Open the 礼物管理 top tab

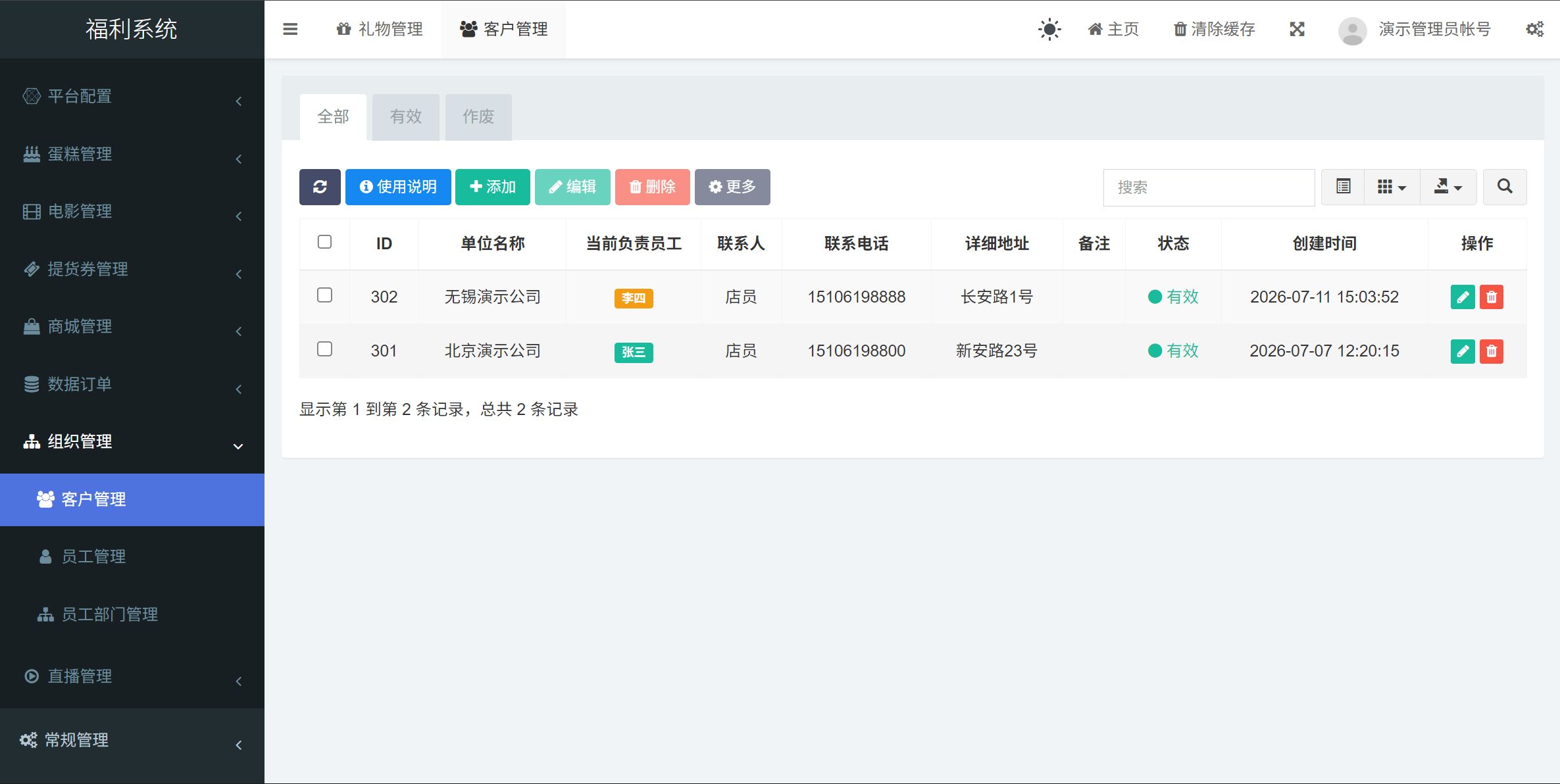[x=380, y=29]
